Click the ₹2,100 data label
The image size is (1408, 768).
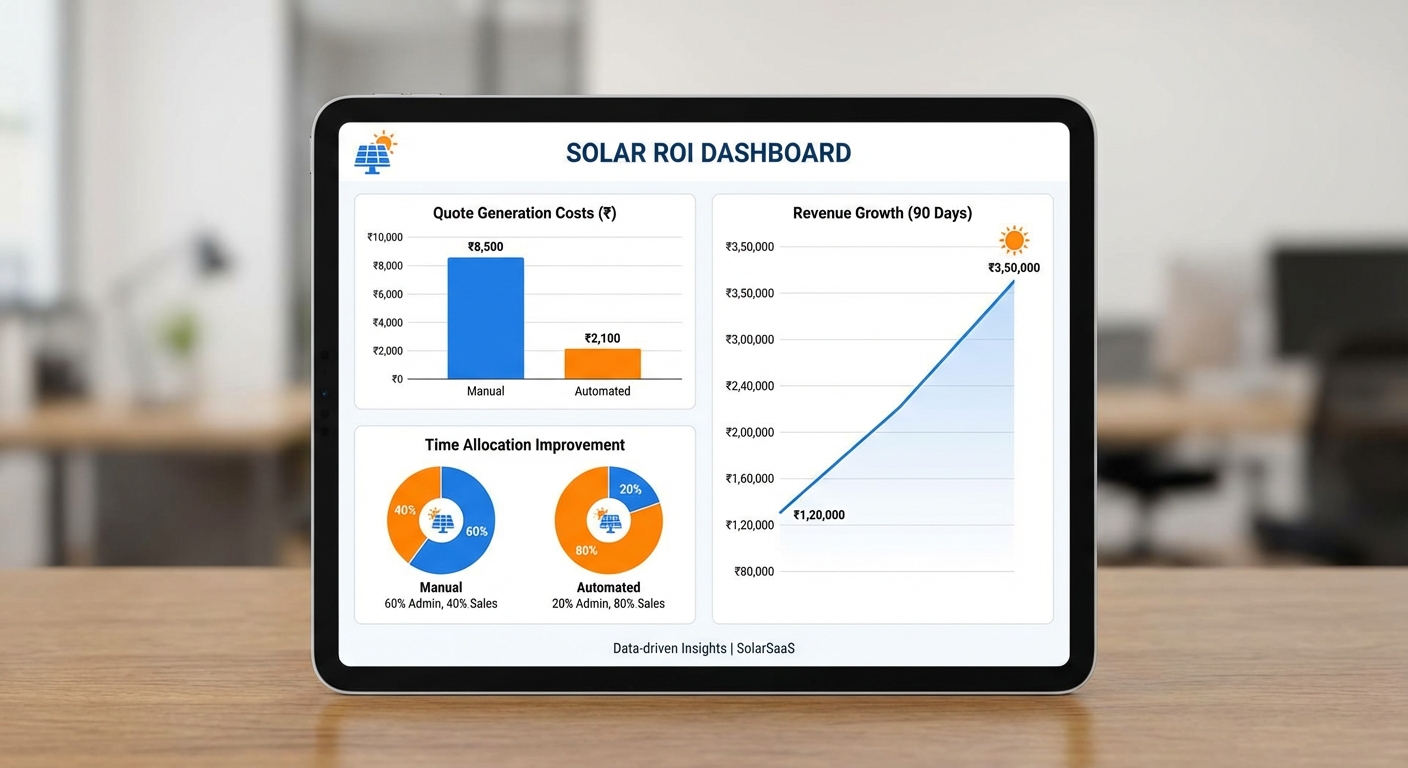601,339
